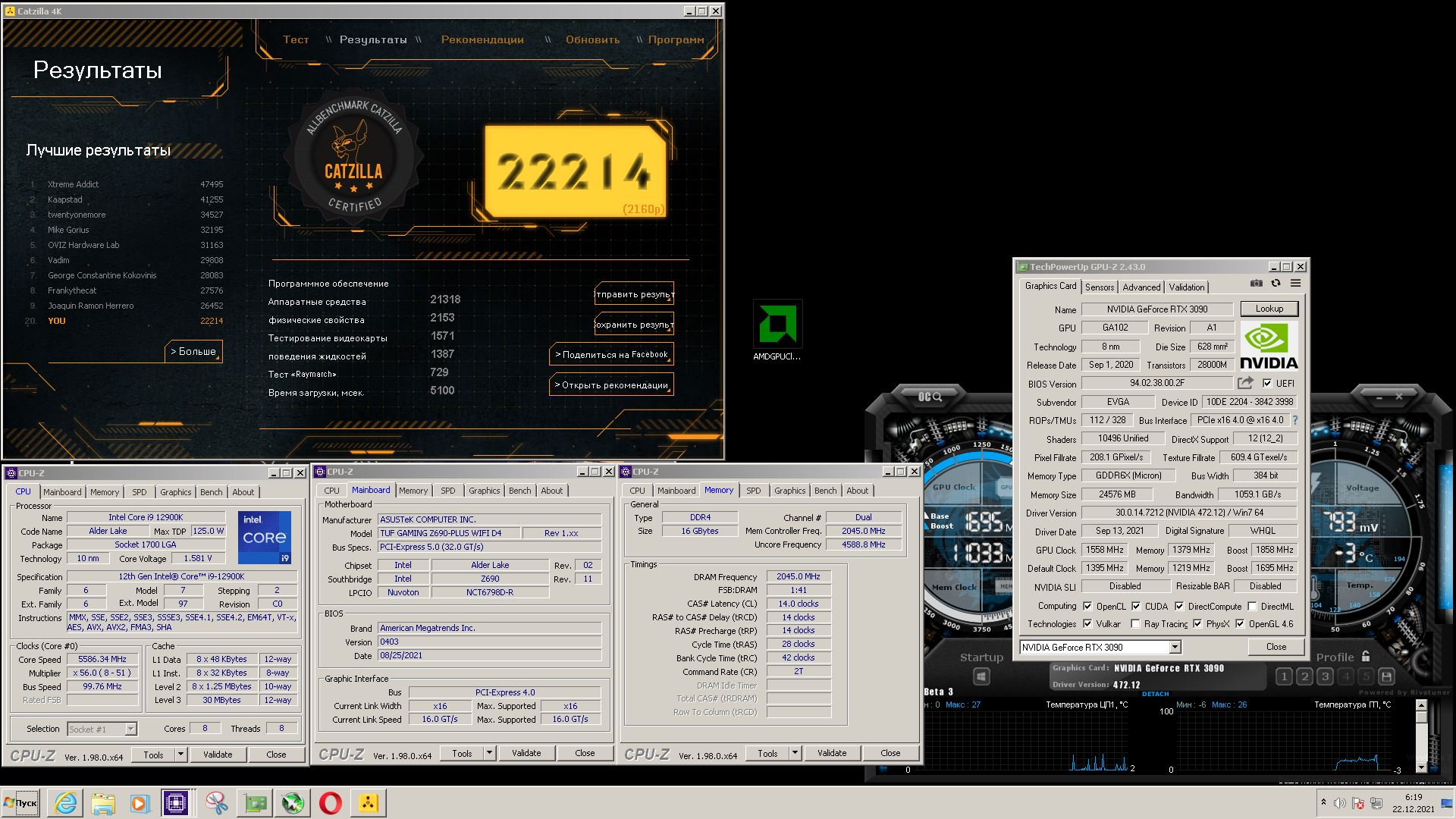
Task: Click the Intel Core i9 logo in CPU-Z
Action: [265, 538]
